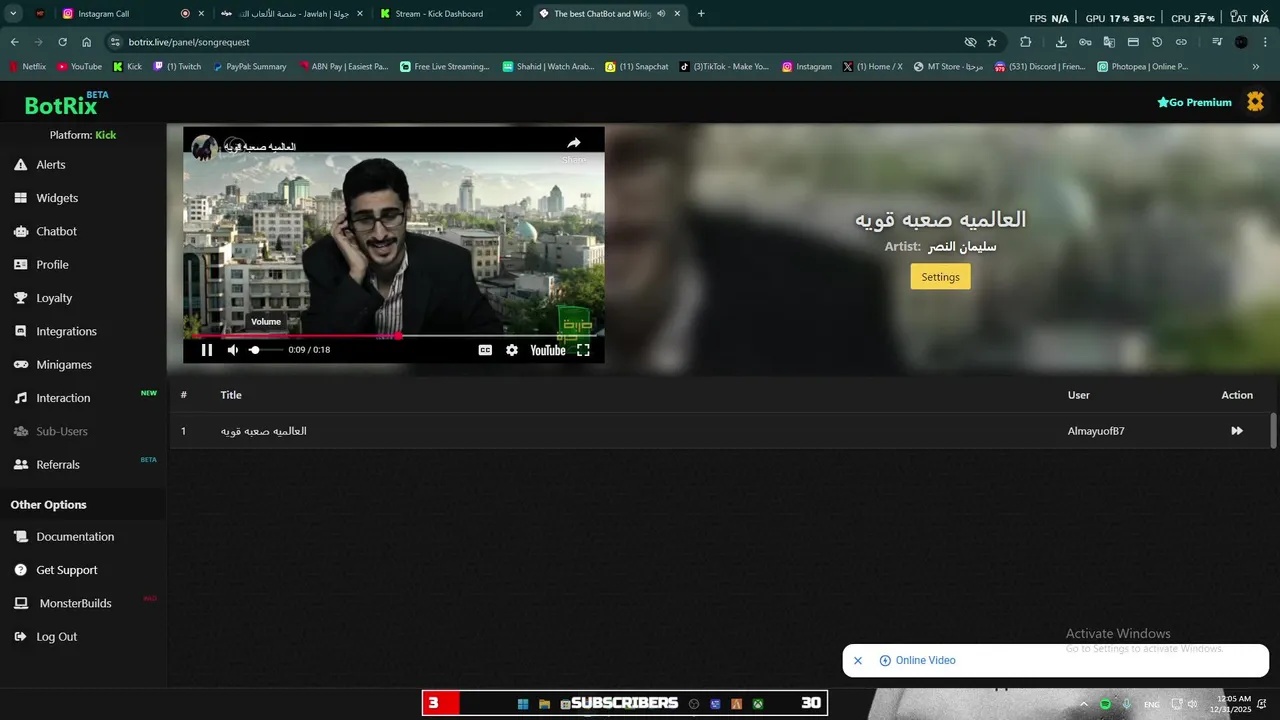Reload the current page
Image resolution: width=1280 pixels, height=720 pixels.
pos(62,42)
